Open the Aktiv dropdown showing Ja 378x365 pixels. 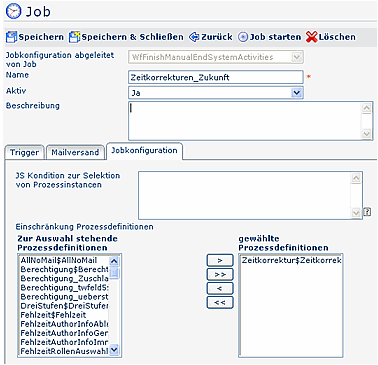coord(216,93)
